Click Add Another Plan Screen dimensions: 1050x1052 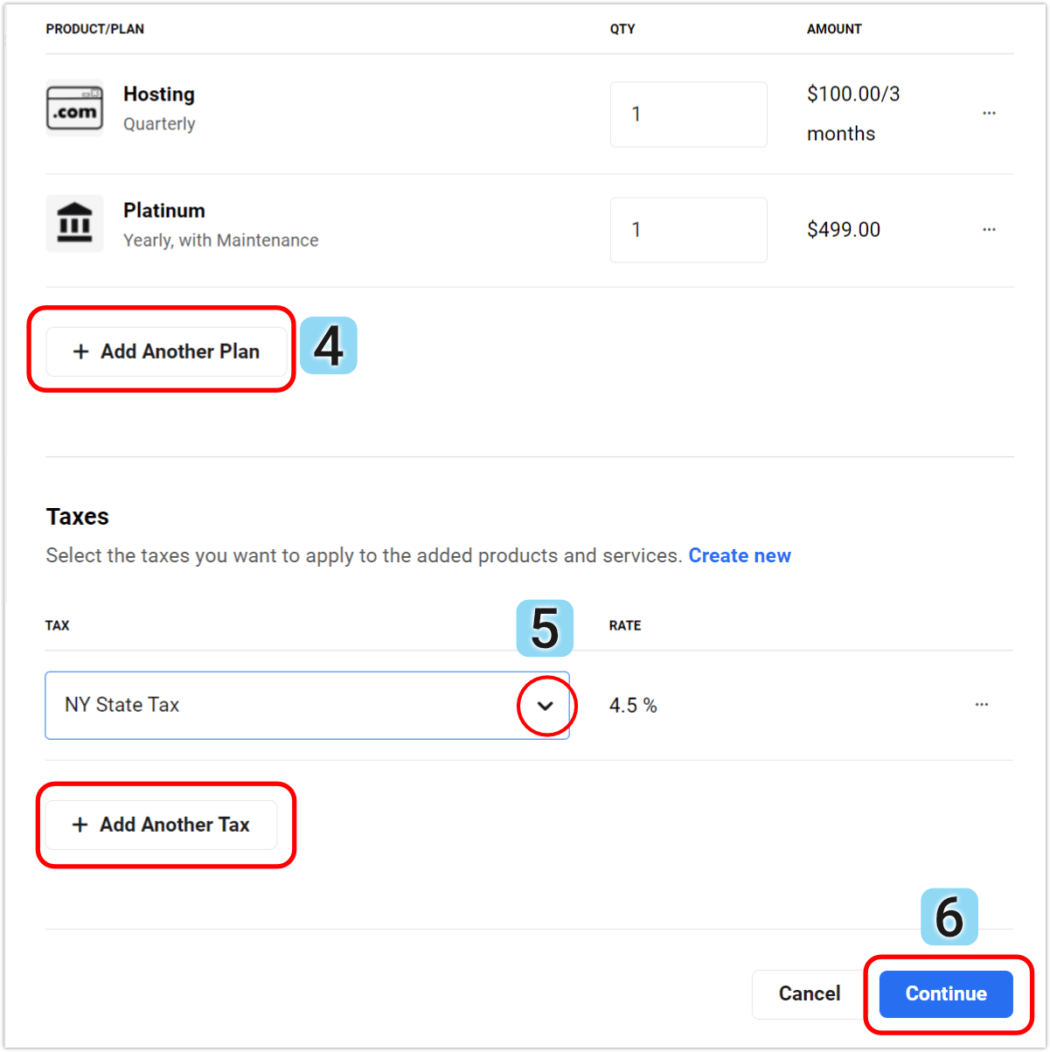tap(166, 351)
